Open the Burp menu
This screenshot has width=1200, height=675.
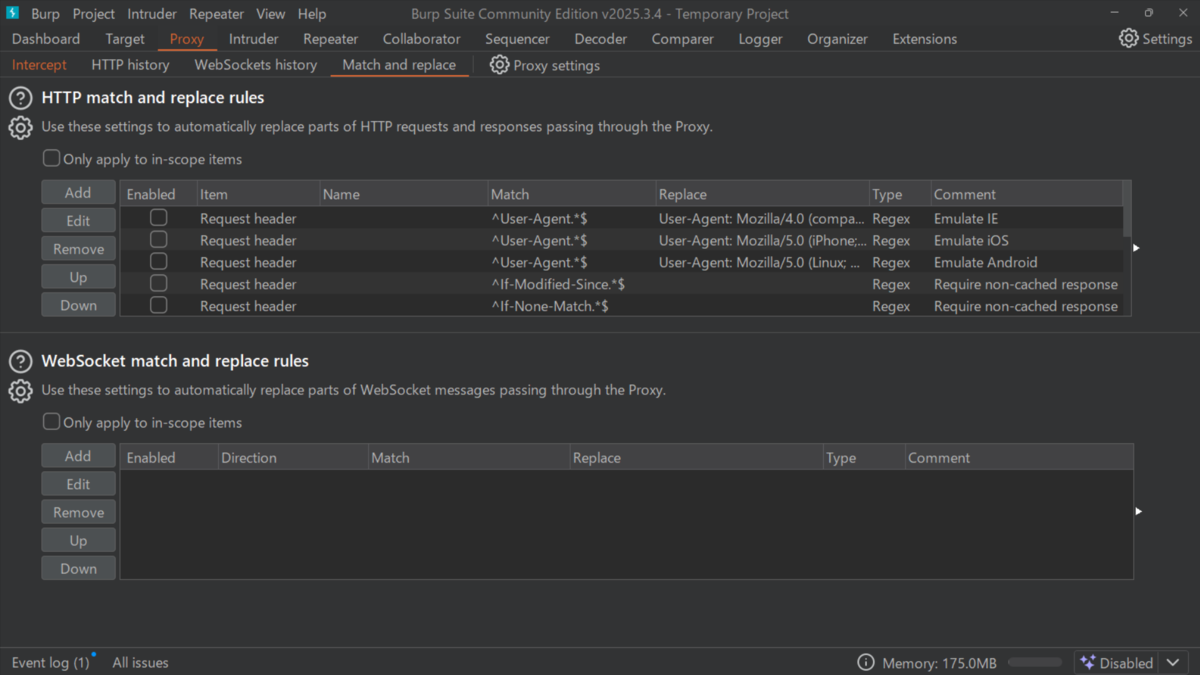coord(45,14)
